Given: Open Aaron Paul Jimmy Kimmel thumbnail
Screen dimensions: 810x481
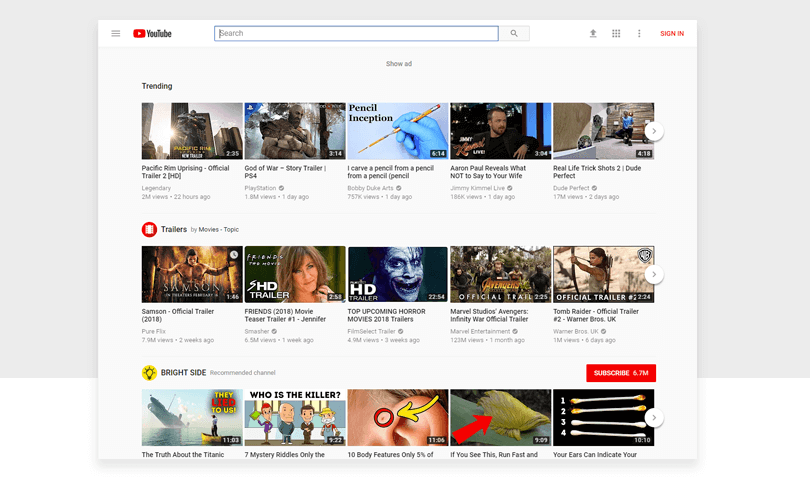Looking at the screenshot, I should [501, 131].
